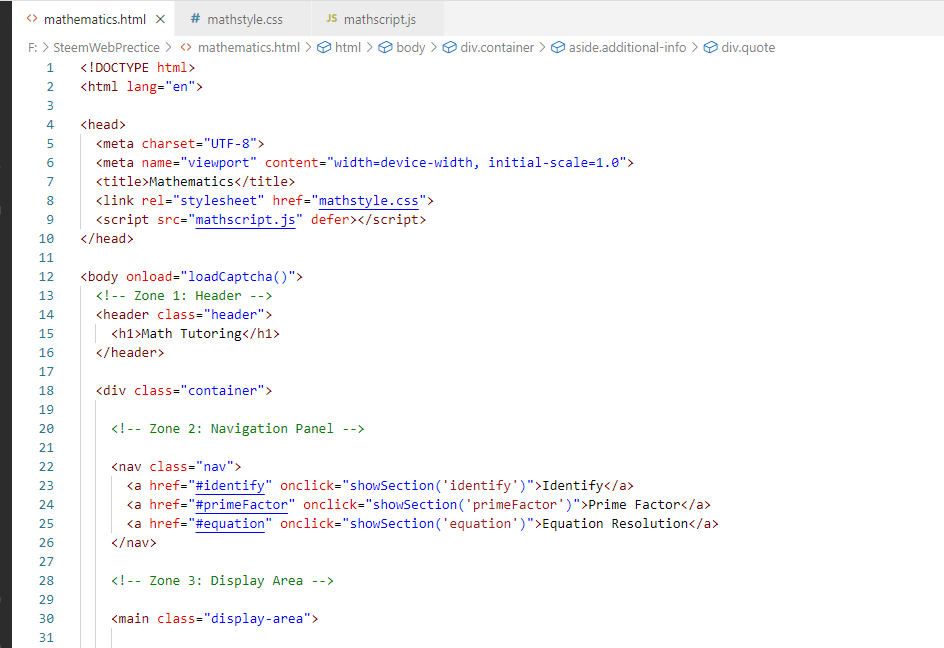Open the mathscript.js tab
Viewport: 944px width, 648px height.
click(x=379, y=19)
